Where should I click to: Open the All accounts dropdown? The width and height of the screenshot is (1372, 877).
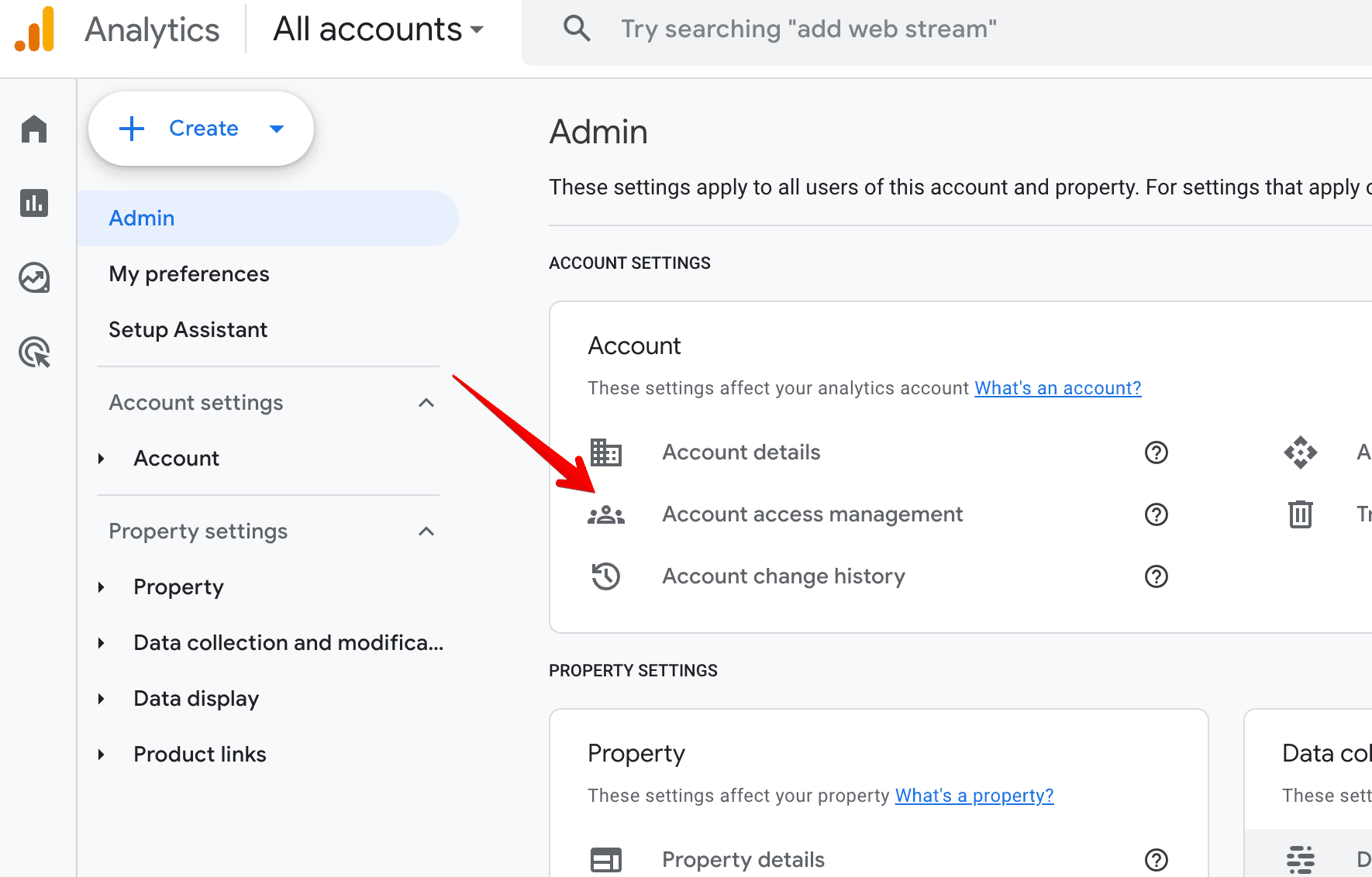[378, 29]
